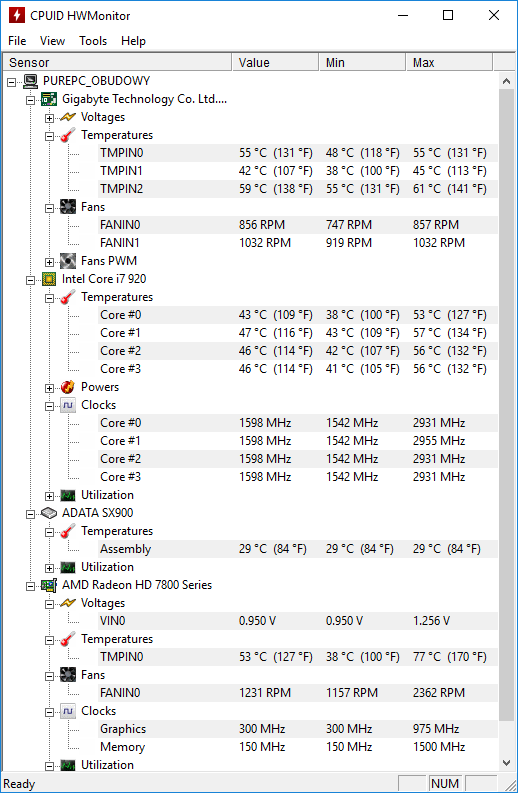The image size is (518, 793).
Task: Select the Assembly temperature row
Action: tap(298, 549)
